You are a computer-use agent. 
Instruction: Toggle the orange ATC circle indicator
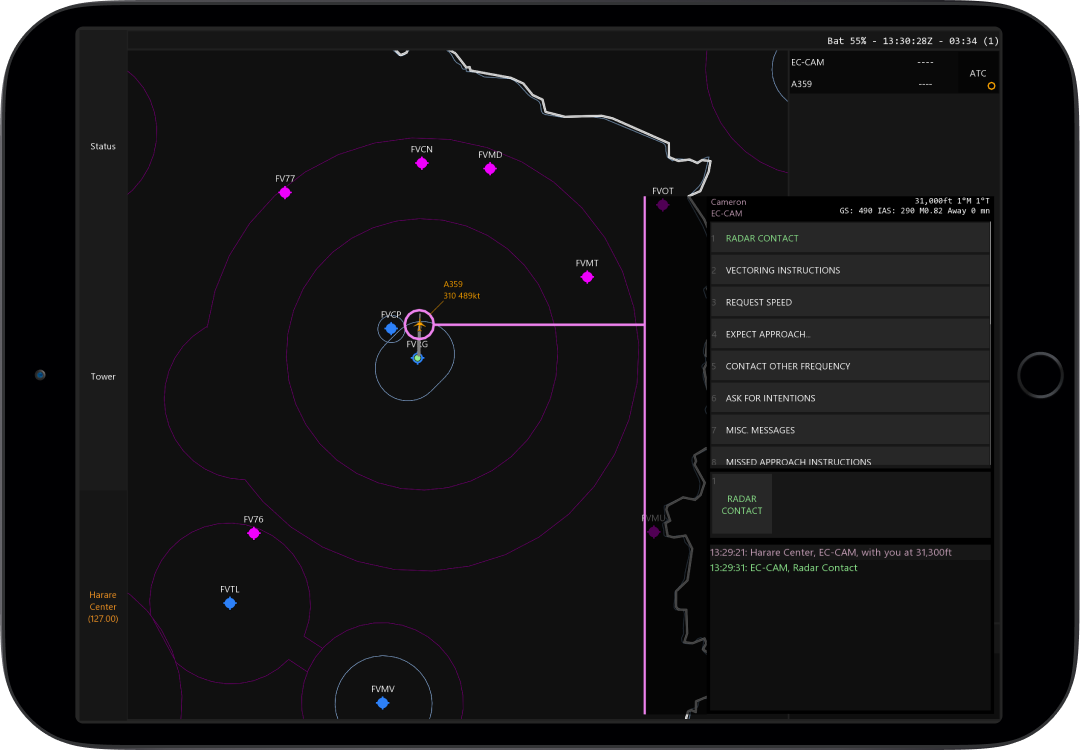(x=991, y=86)
